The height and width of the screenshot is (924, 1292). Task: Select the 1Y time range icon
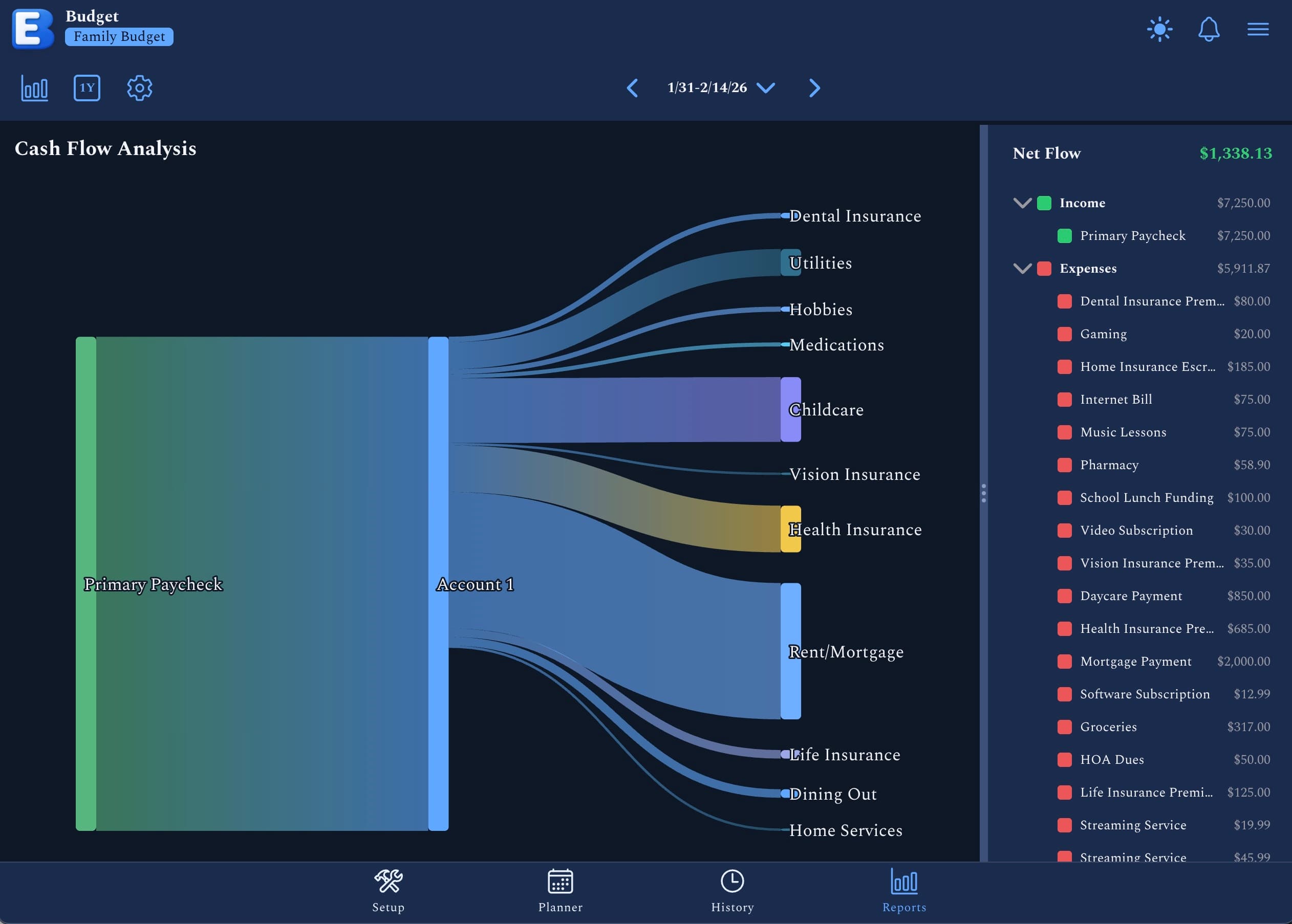pyautogui.click(x=87, y=88)
